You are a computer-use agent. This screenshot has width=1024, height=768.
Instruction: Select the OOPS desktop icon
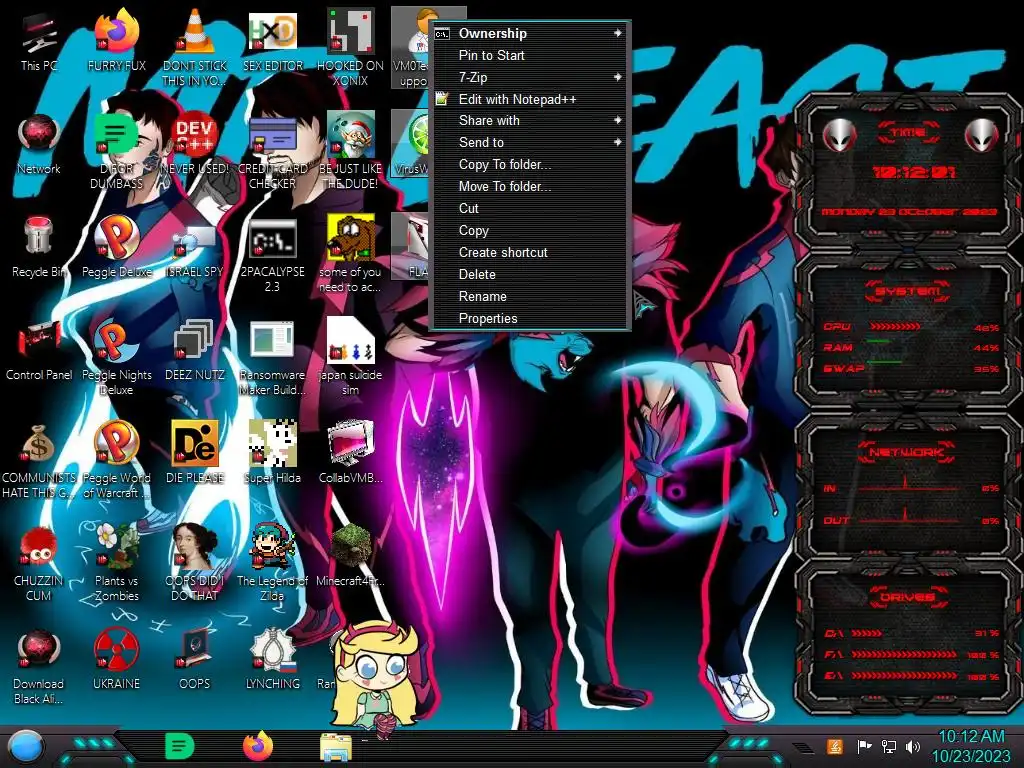click(195, 660)
